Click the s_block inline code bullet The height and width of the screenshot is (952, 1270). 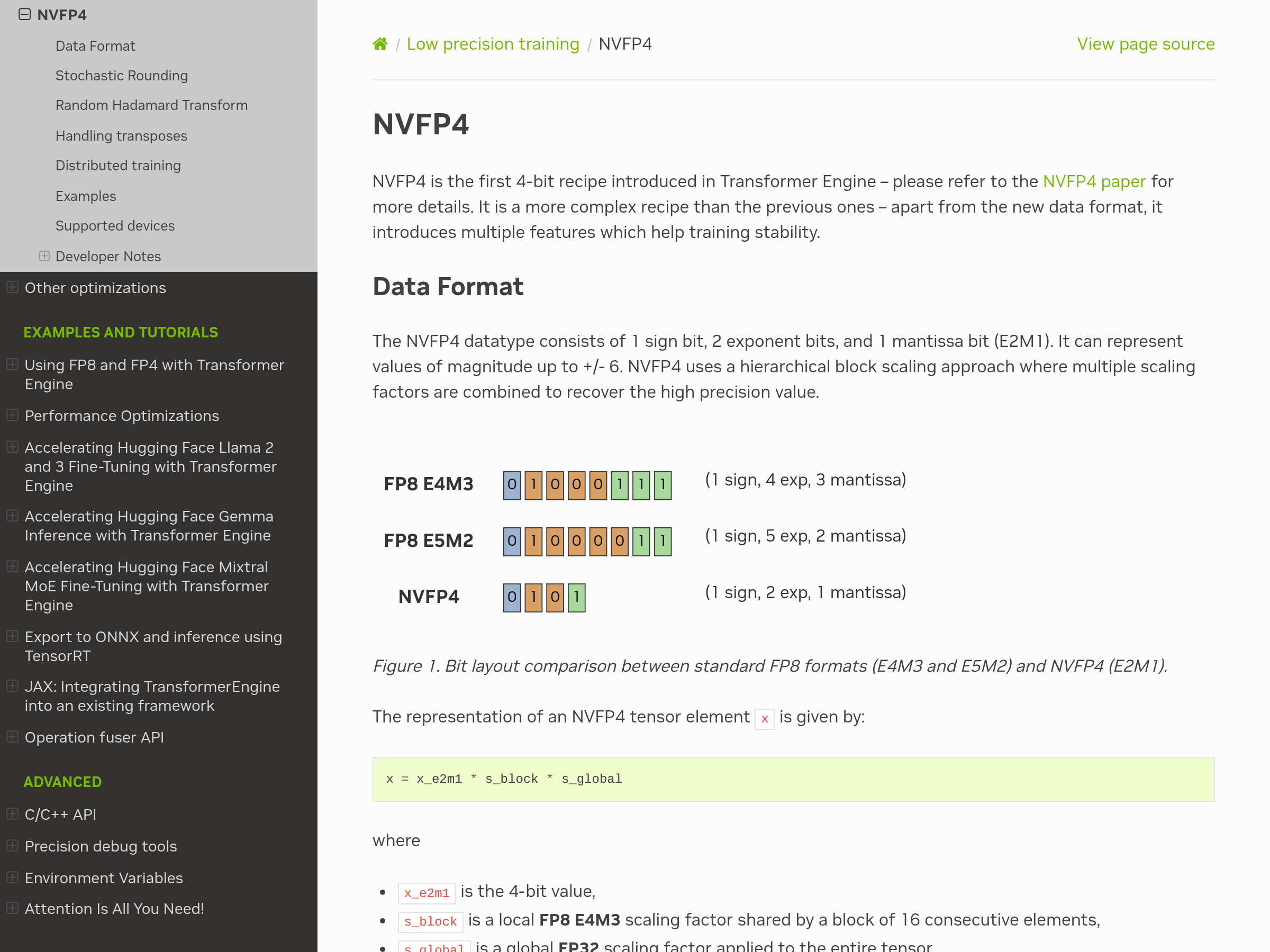tap(430, 921)
